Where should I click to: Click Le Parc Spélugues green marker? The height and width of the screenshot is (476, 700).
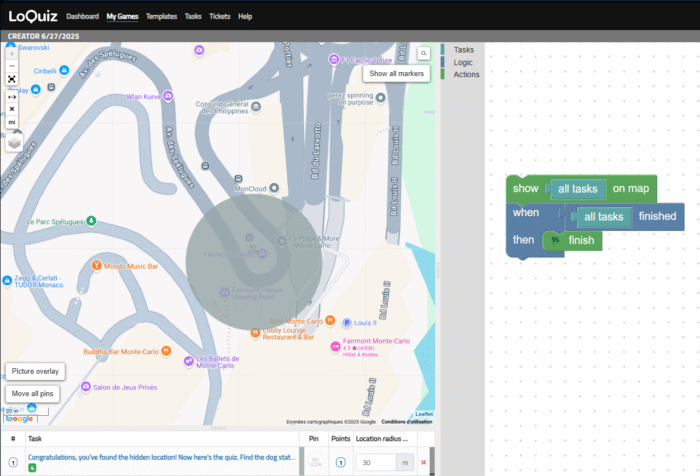click(x=92, y=221)
